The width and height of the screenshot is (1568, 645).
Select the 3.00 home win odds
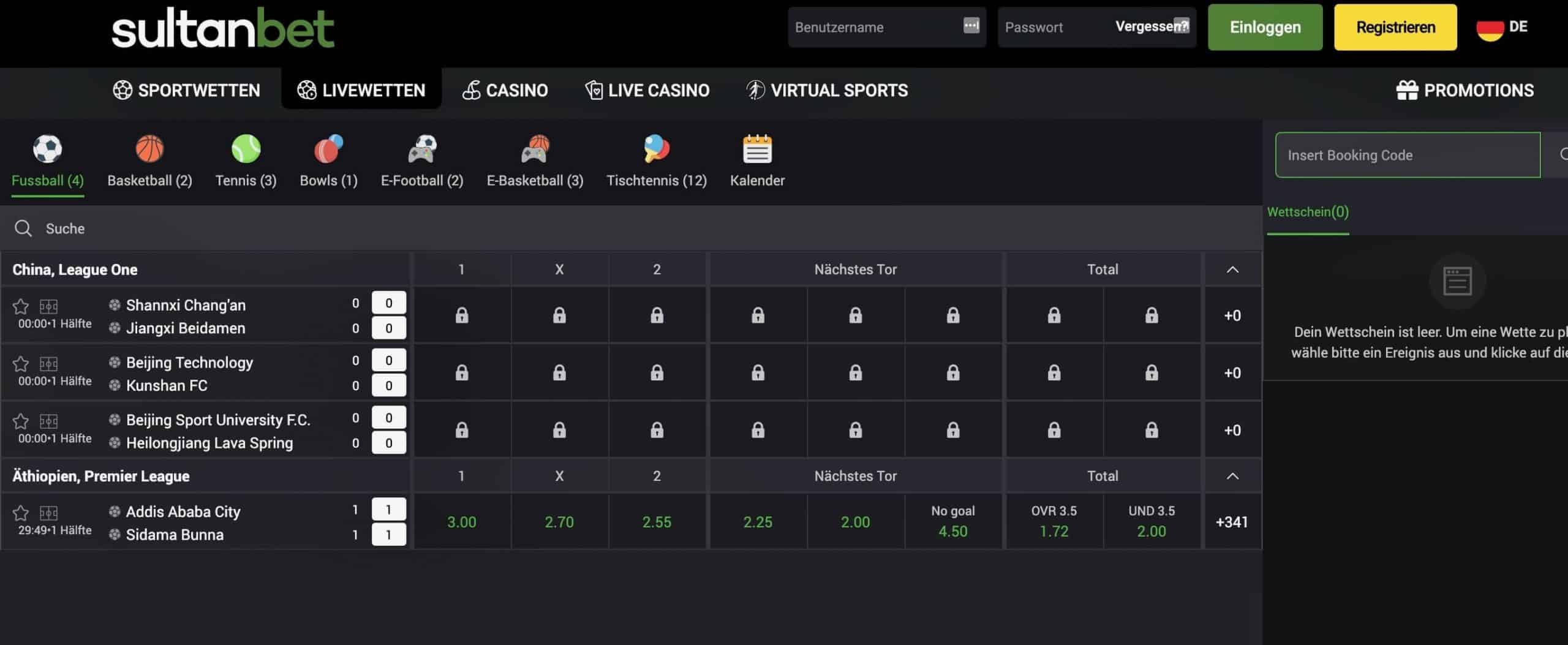[461, 522]
